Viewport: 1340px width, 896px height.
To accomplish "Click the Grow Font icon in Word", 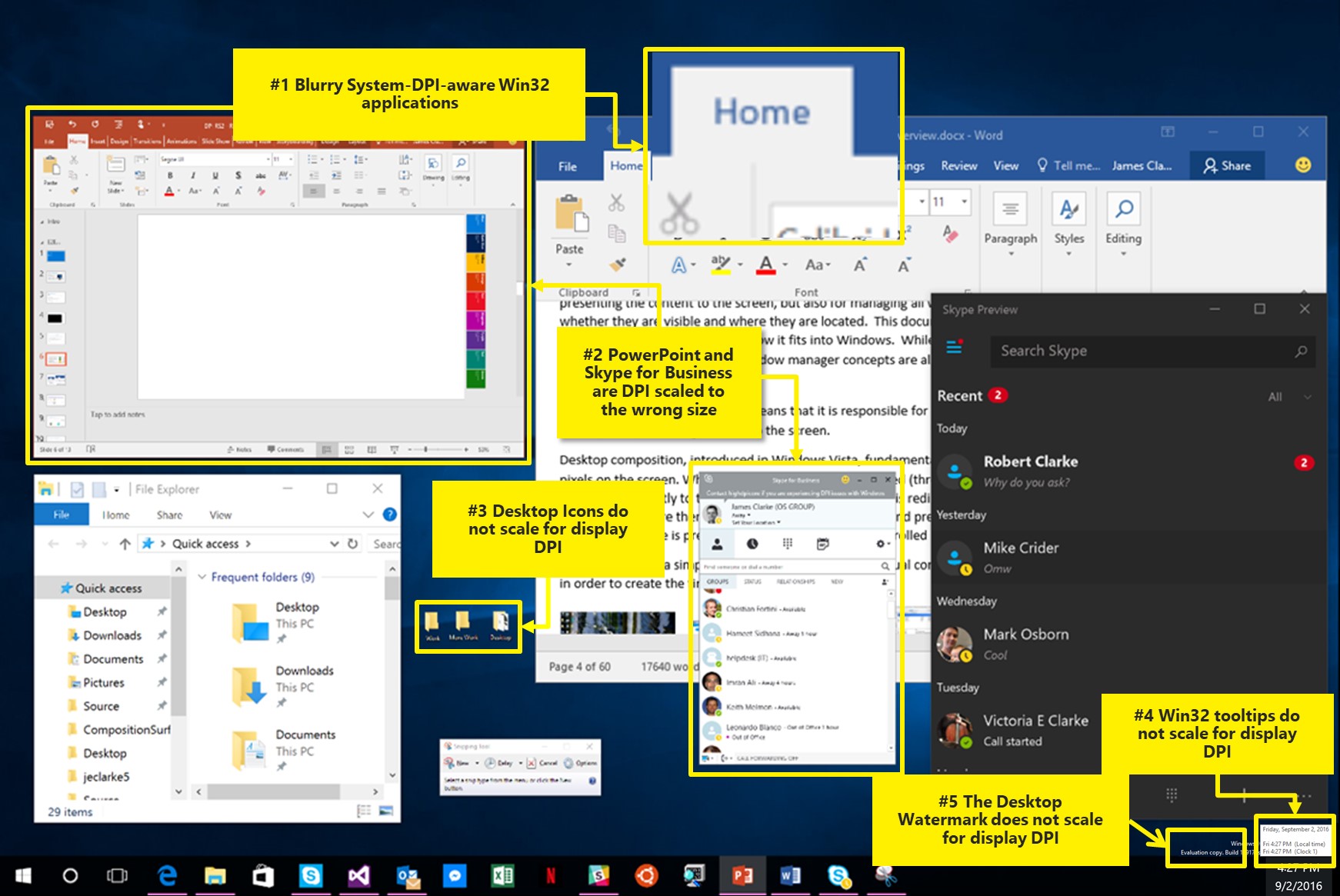I will (860, 265).
